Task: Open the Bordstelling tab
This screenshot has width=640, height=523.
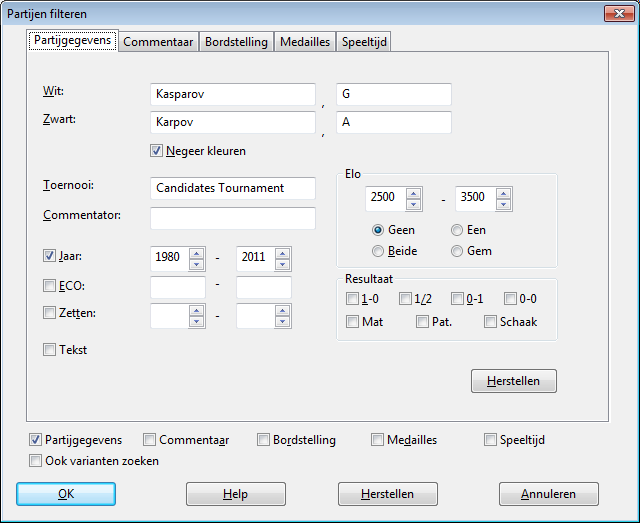Action: tap(237, 41)
